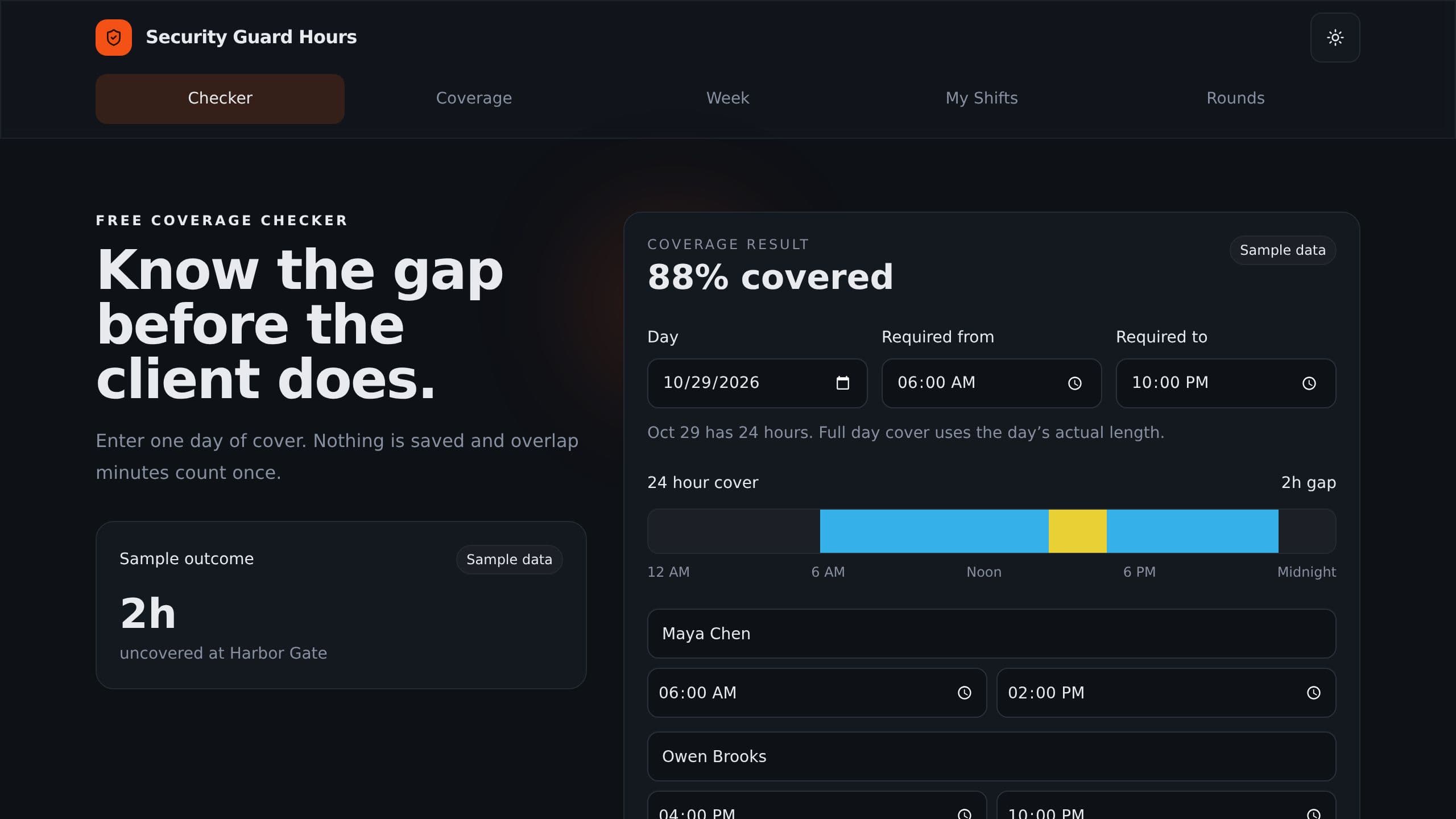Screen dimensions: 1456x819
Task: Open the calendar picker in the Day field
Action: 842,383
